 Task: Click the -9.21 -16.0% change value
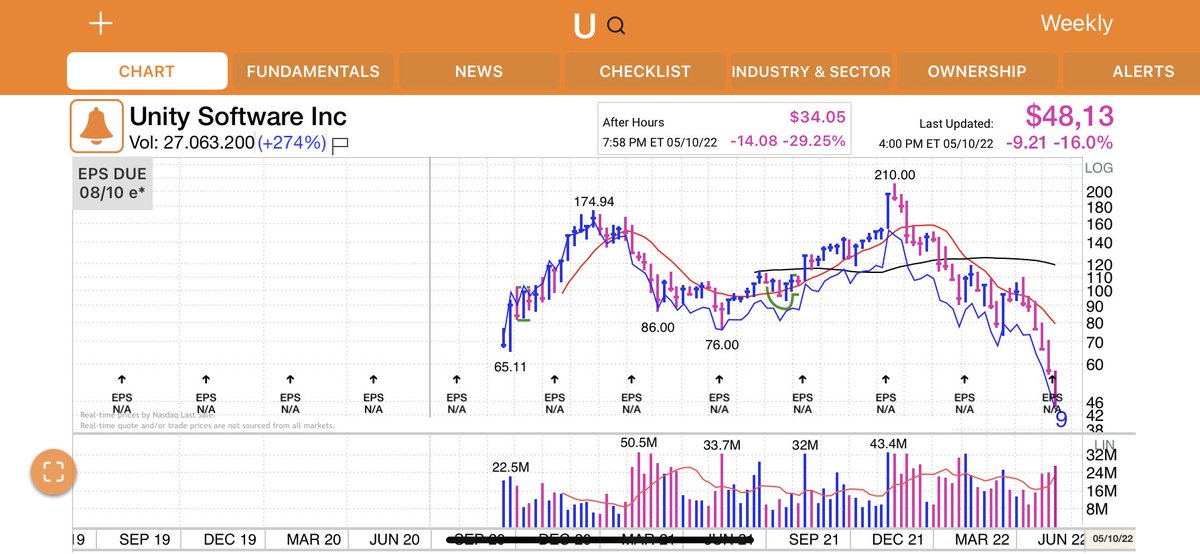[x=1061, y=143]
